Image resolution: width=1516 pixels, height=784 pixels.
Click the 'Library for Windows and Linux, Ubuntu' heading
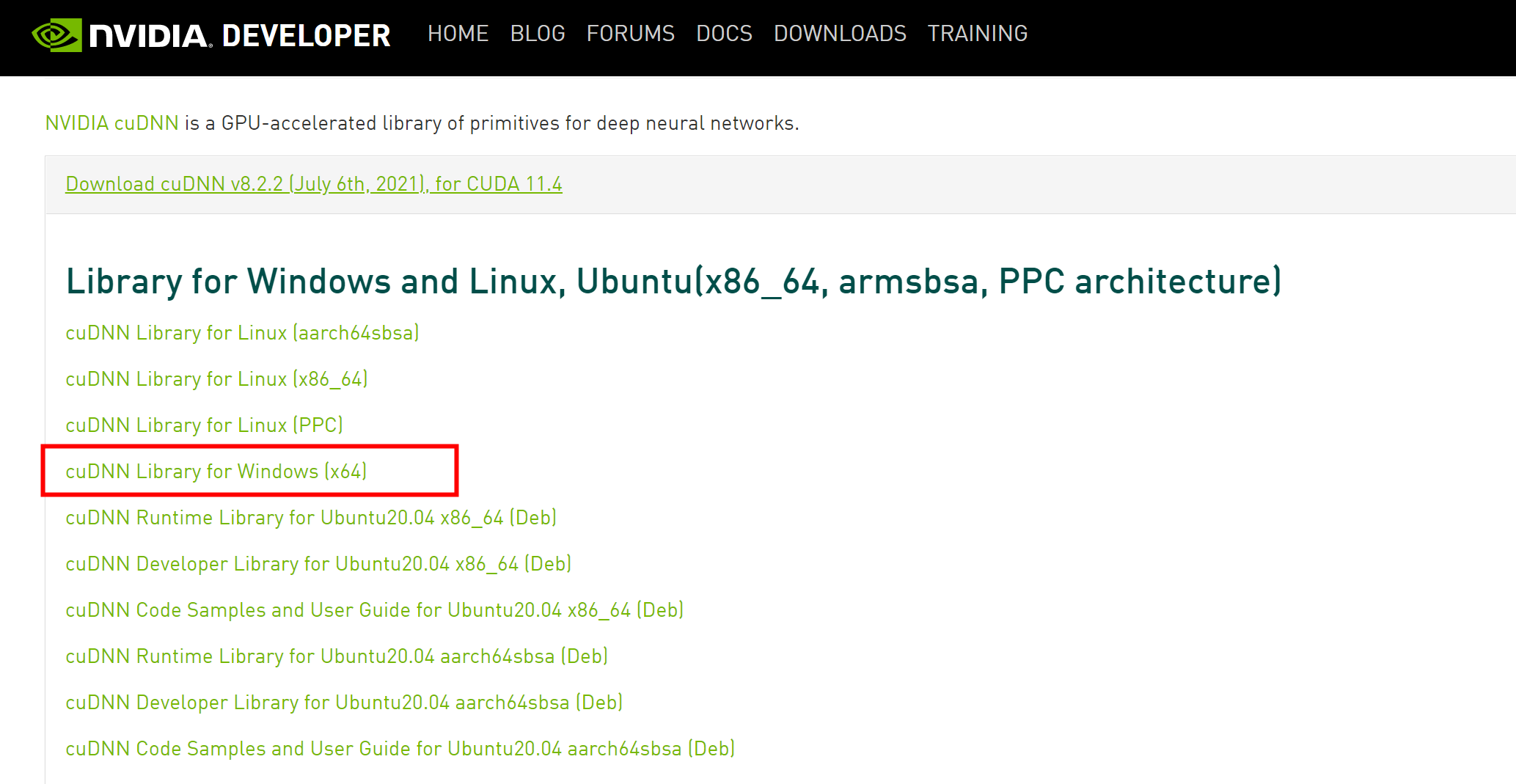[x=673, y=282]
